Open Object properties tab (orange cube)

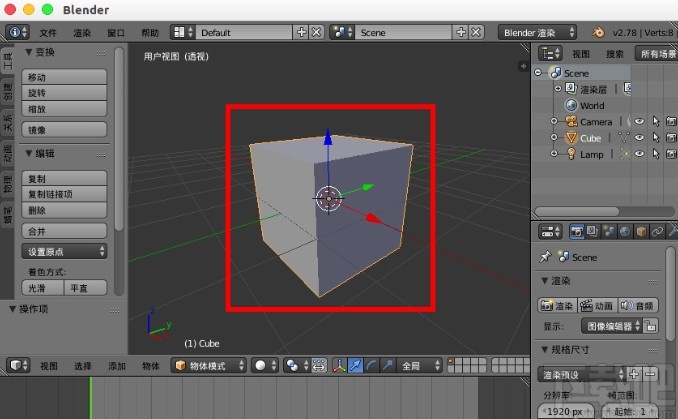(x=641, y=232)
